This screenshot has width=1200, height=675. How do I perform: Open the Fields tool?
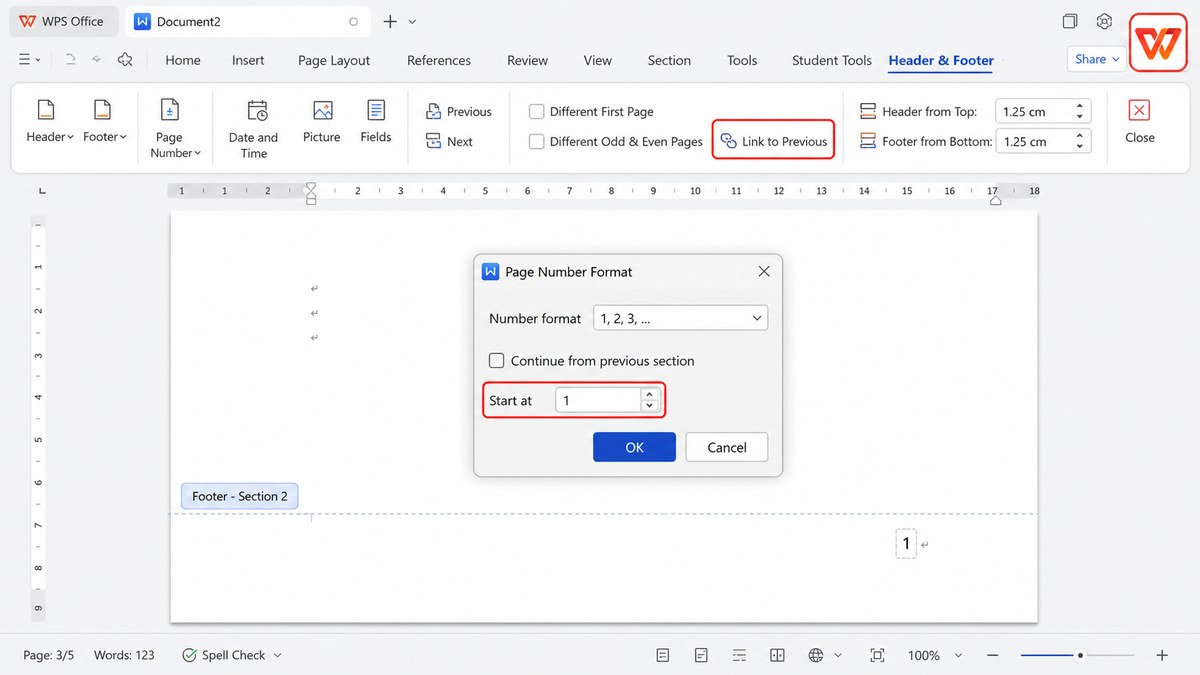point(376,122)
